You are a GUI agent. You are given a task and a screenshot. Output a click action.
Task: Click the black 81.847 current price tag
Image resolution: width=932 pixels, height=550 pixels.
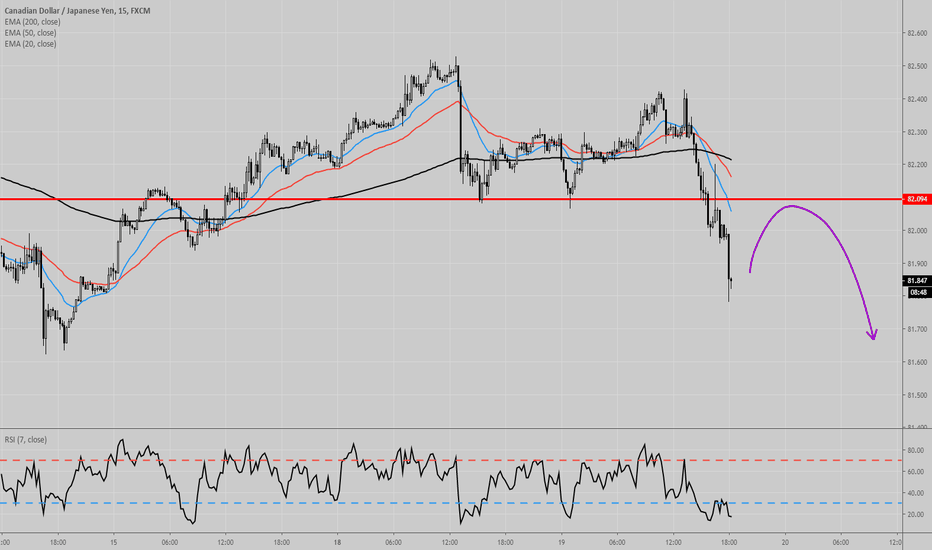(916, 282)
